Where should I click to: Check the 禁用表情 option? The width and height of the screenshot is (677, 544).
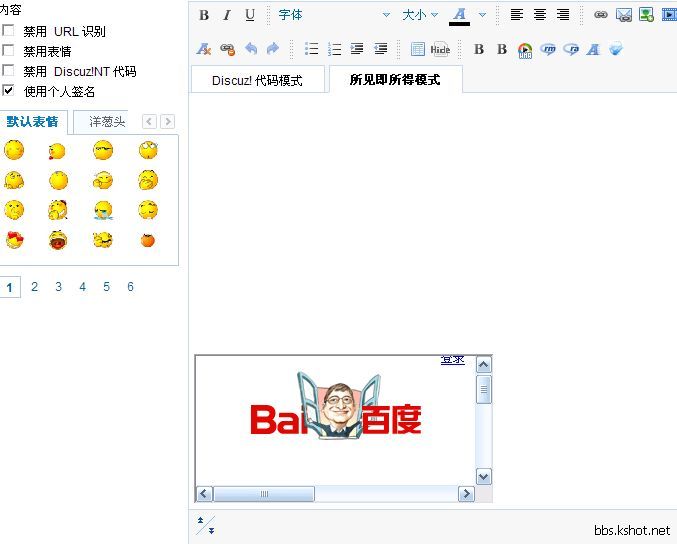[8, 50]
